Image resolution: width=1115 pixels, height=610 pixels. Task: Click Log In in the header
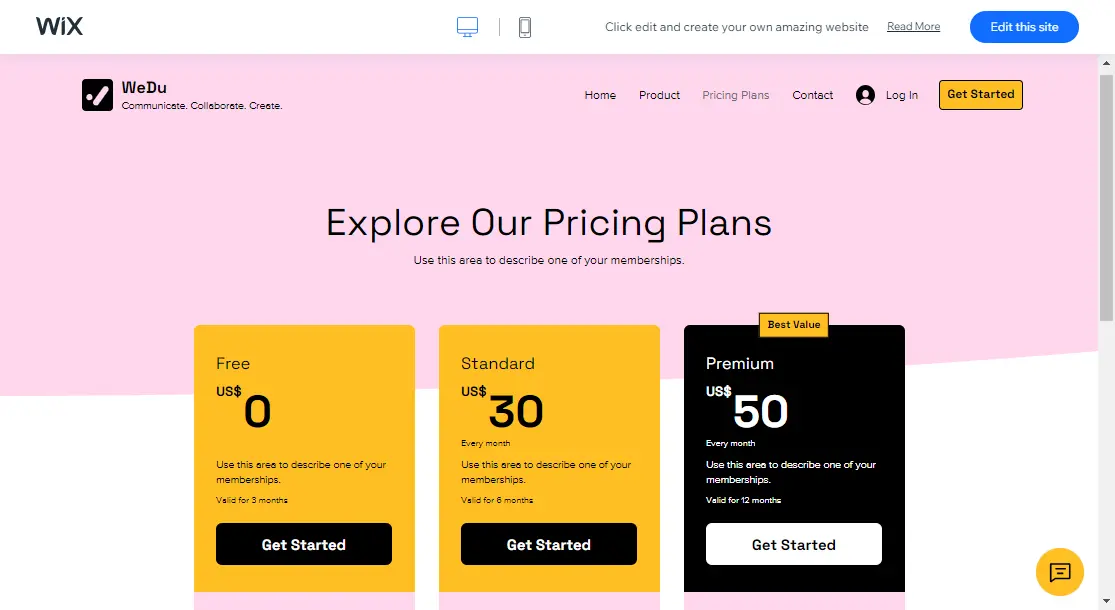coord(900,94)
